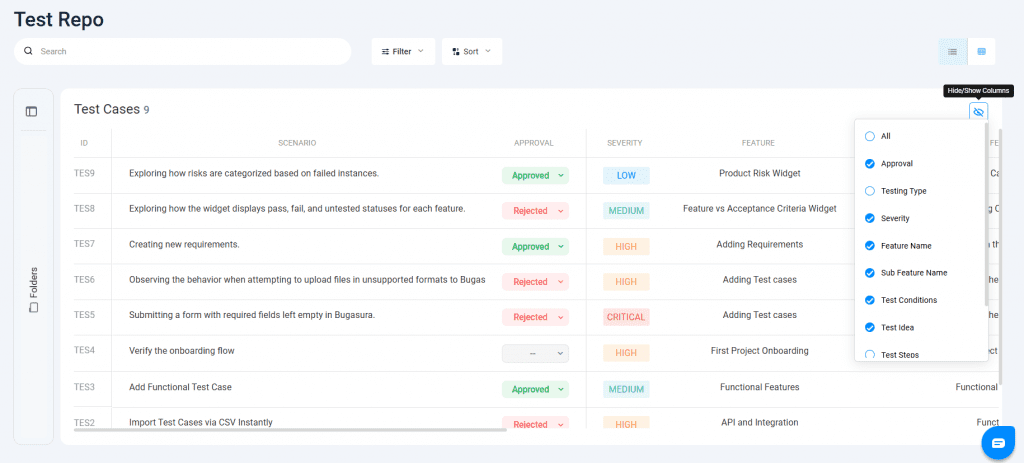Screen dimensions: 1024x463
Task: Click the CRITICAL severity badge on TES5
Action: tap(626, 317)
